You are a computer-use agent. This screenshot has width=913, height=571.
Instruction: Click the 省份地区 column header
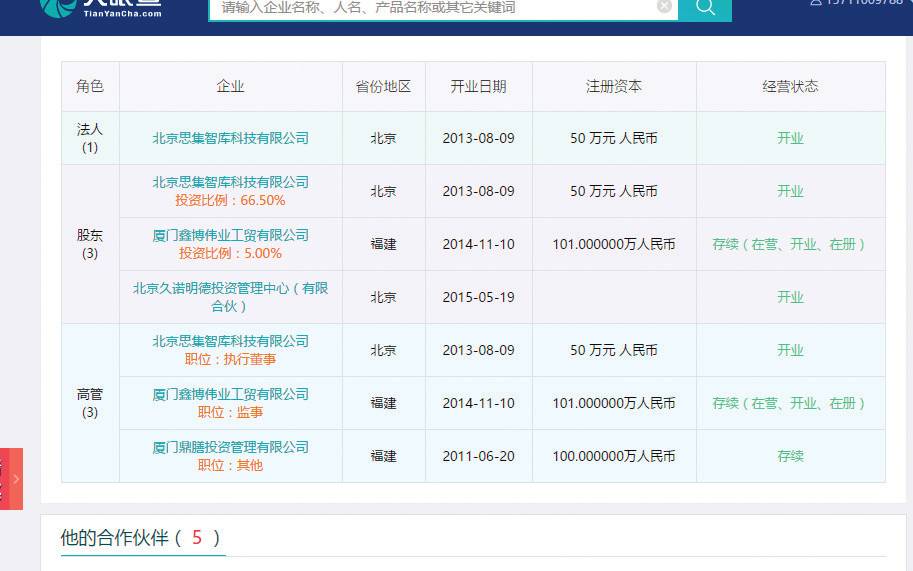tap(384, 87)
